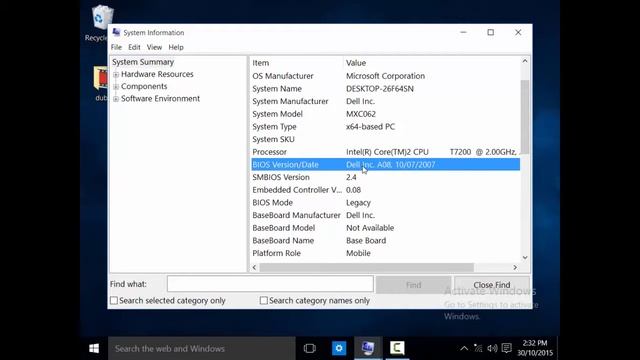Screen dimensions: 640x360
Task: Open the Settings gear taskbar icon
Action: tap(339, 348)
